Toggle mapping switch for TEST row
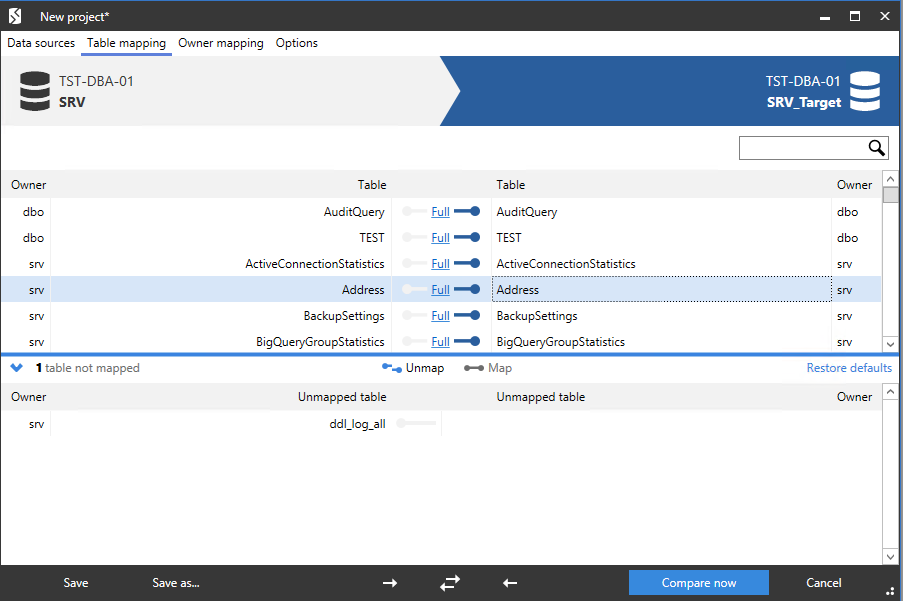 pyautogui.click(x=467, y=237)
